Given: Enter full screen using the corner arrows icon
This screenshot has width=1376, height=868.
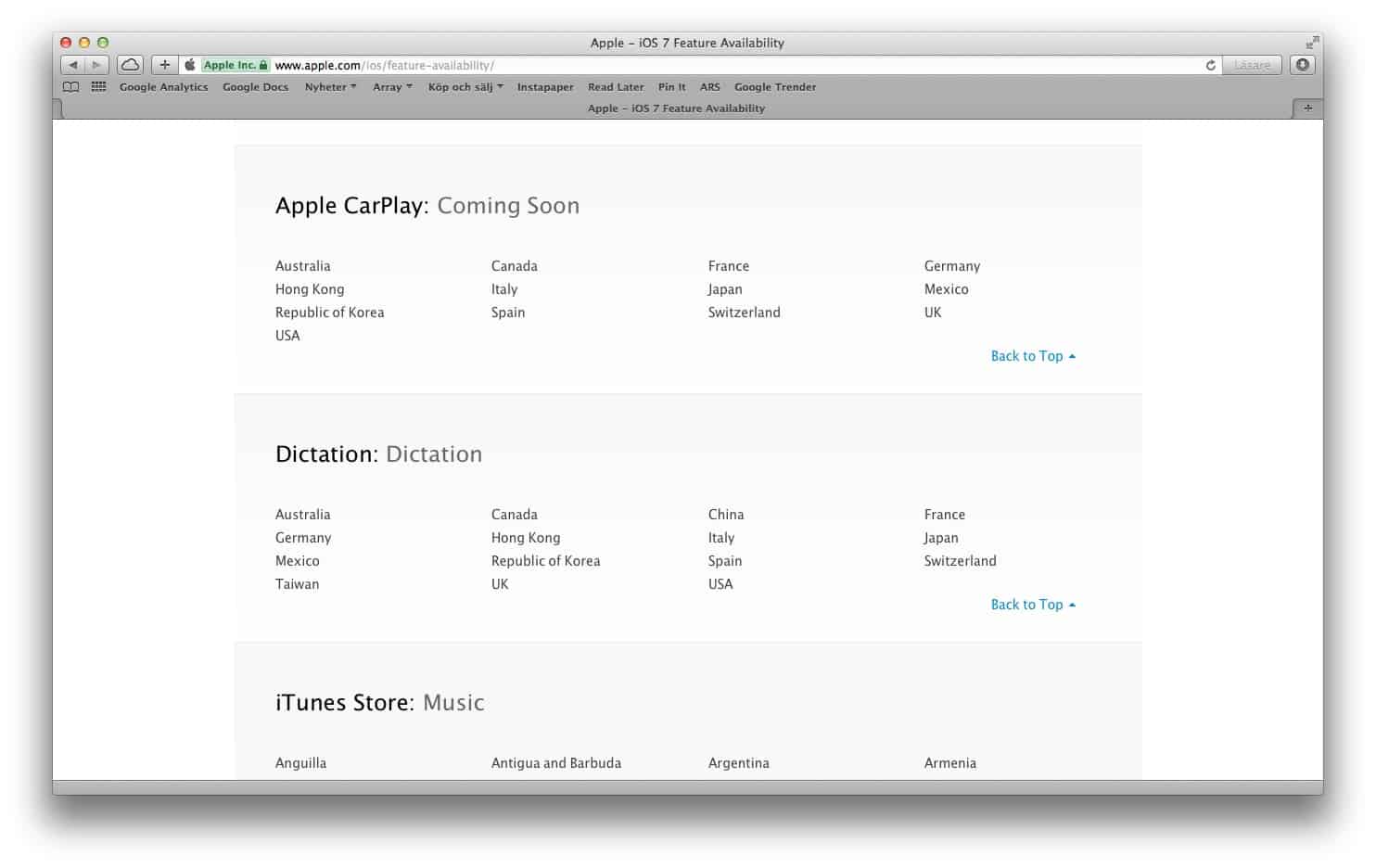Looking at the screenshot, I should point(1312,43).
